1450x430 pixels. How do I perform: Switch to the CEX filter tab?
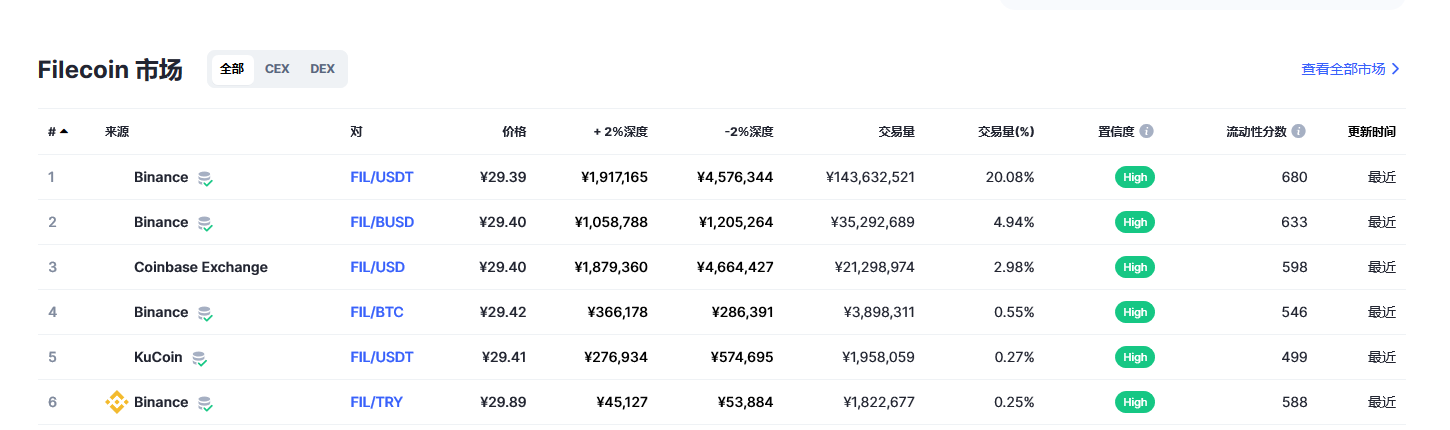tap(277, 69)
